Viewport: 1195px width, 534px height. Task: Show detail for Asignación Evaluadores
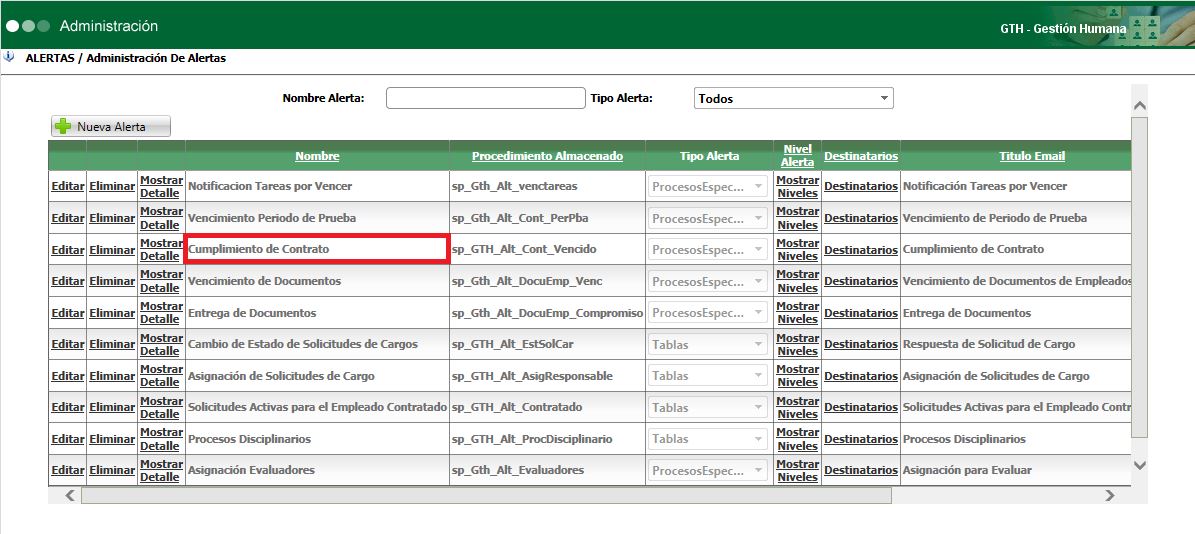(x=161, y=470)
